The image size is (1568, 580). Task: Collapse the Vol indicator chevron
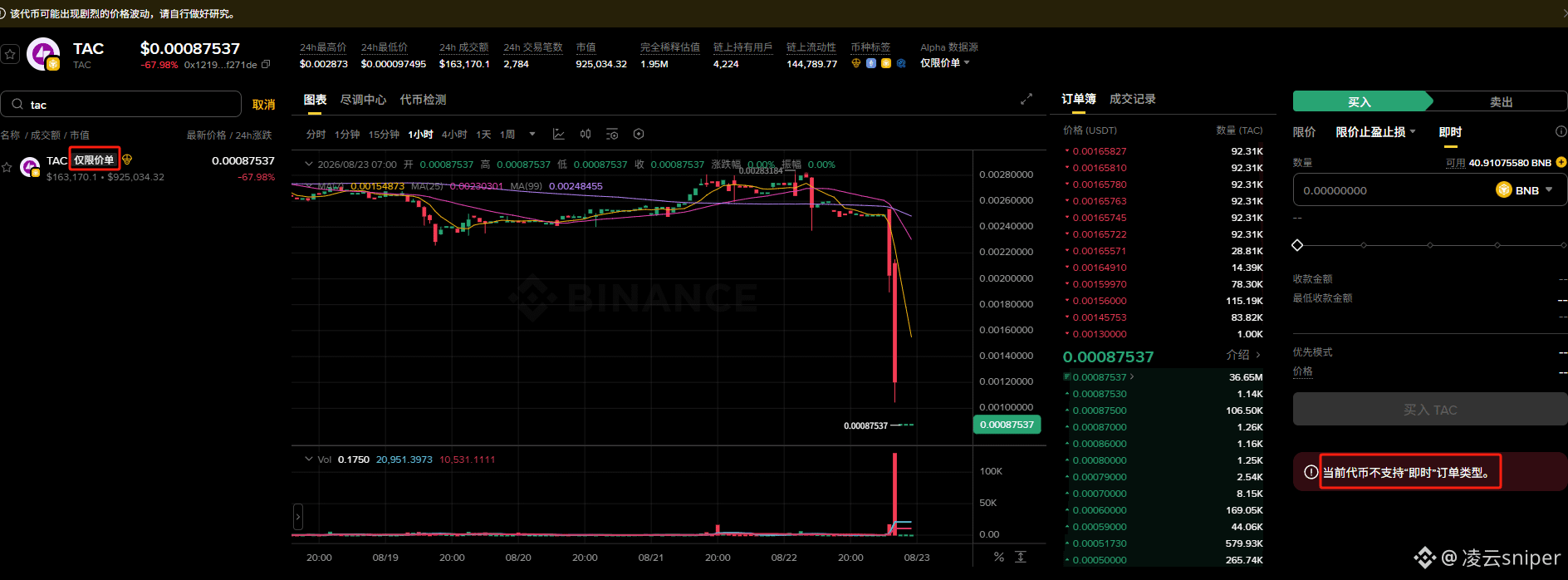(x=309, y=460)
